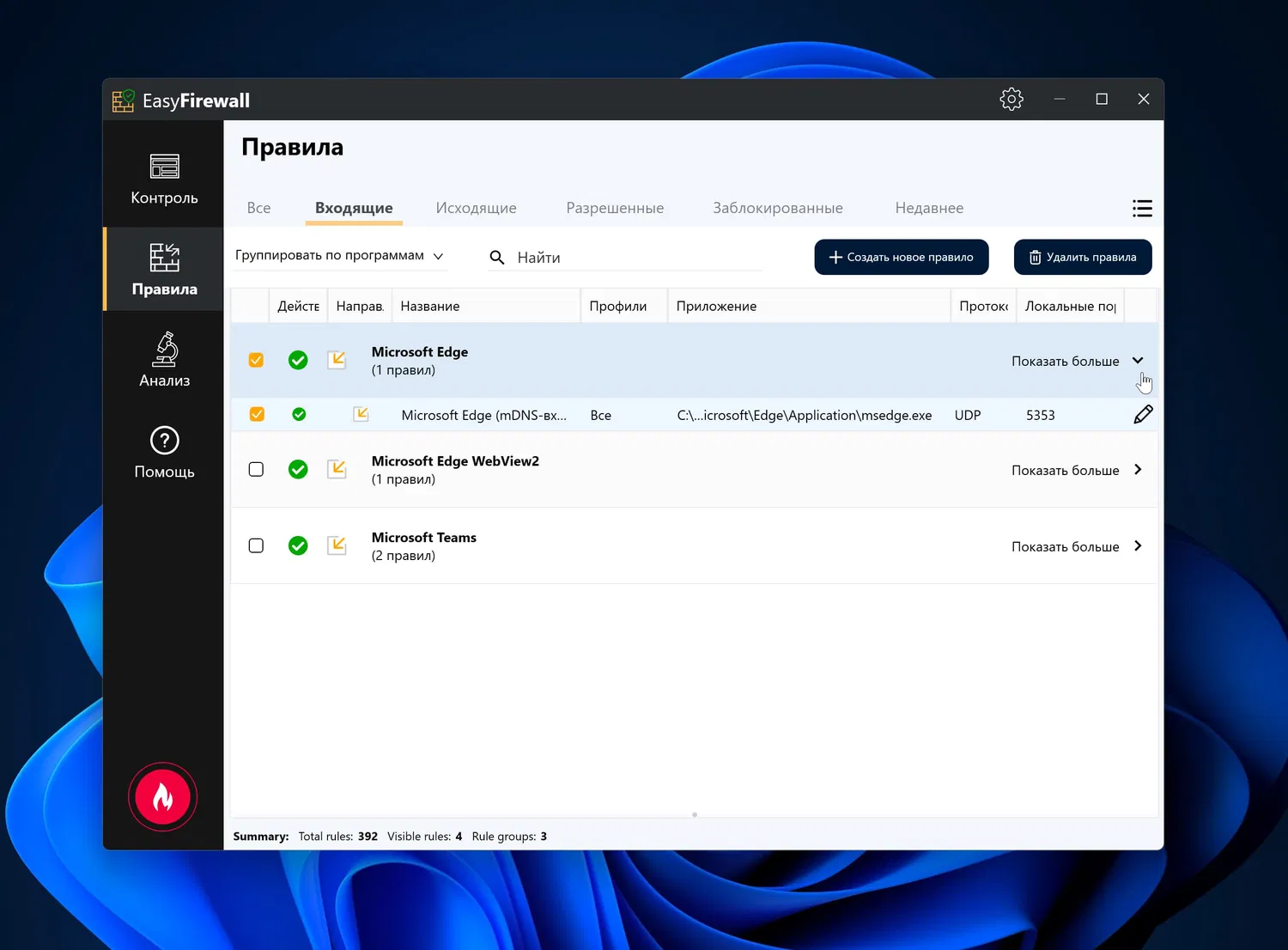Click the green allow icon on mDNS rule row
Screen dimensions: 1288x950
coord(299,414)
